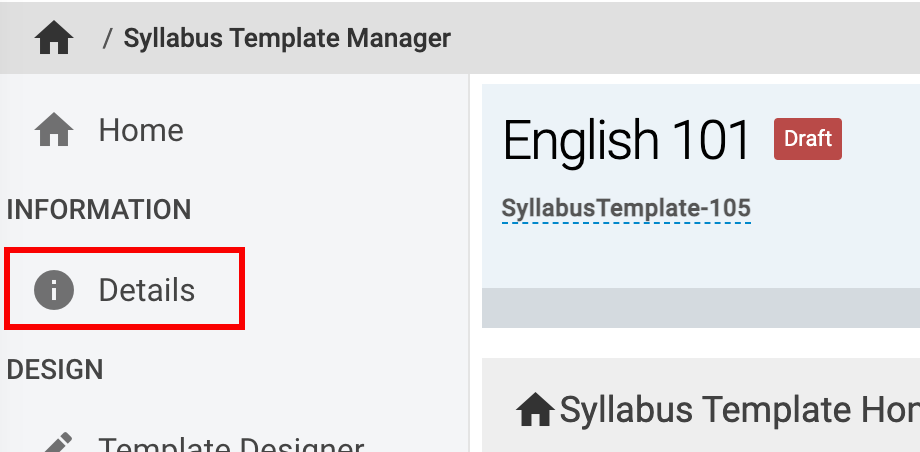920x452 pixels.
Task: Click the DESIGN section header
Action: point(55,370)
